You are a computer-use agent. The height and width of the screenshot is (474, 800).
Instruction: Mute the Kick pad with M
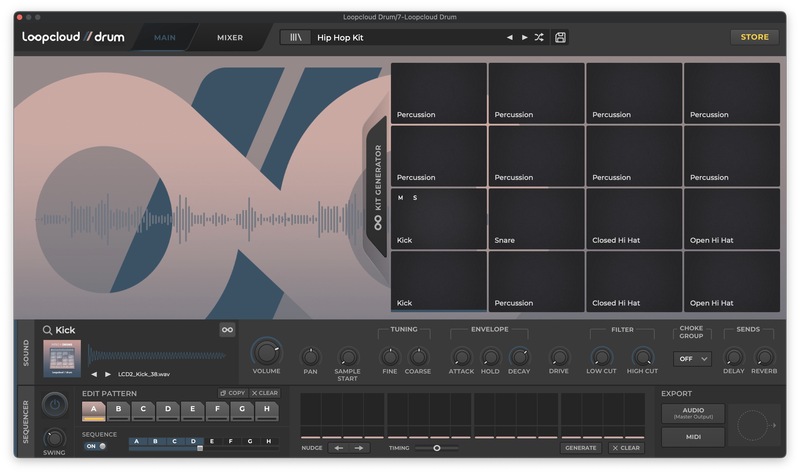(401, 198)
